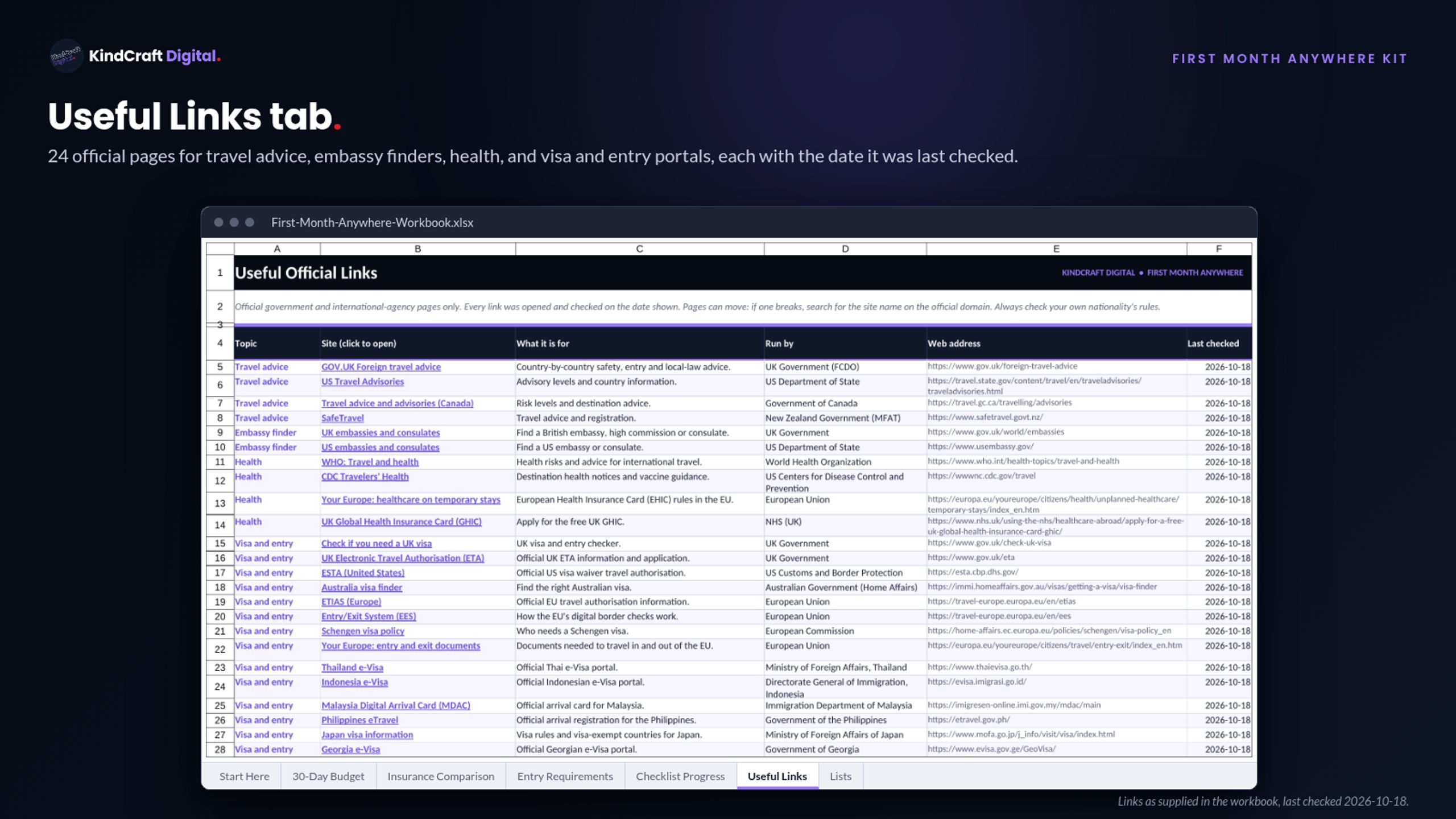1456x819 pixels.
Task: Open Your Europe: entry and exit documents
Action: point(400,646)
